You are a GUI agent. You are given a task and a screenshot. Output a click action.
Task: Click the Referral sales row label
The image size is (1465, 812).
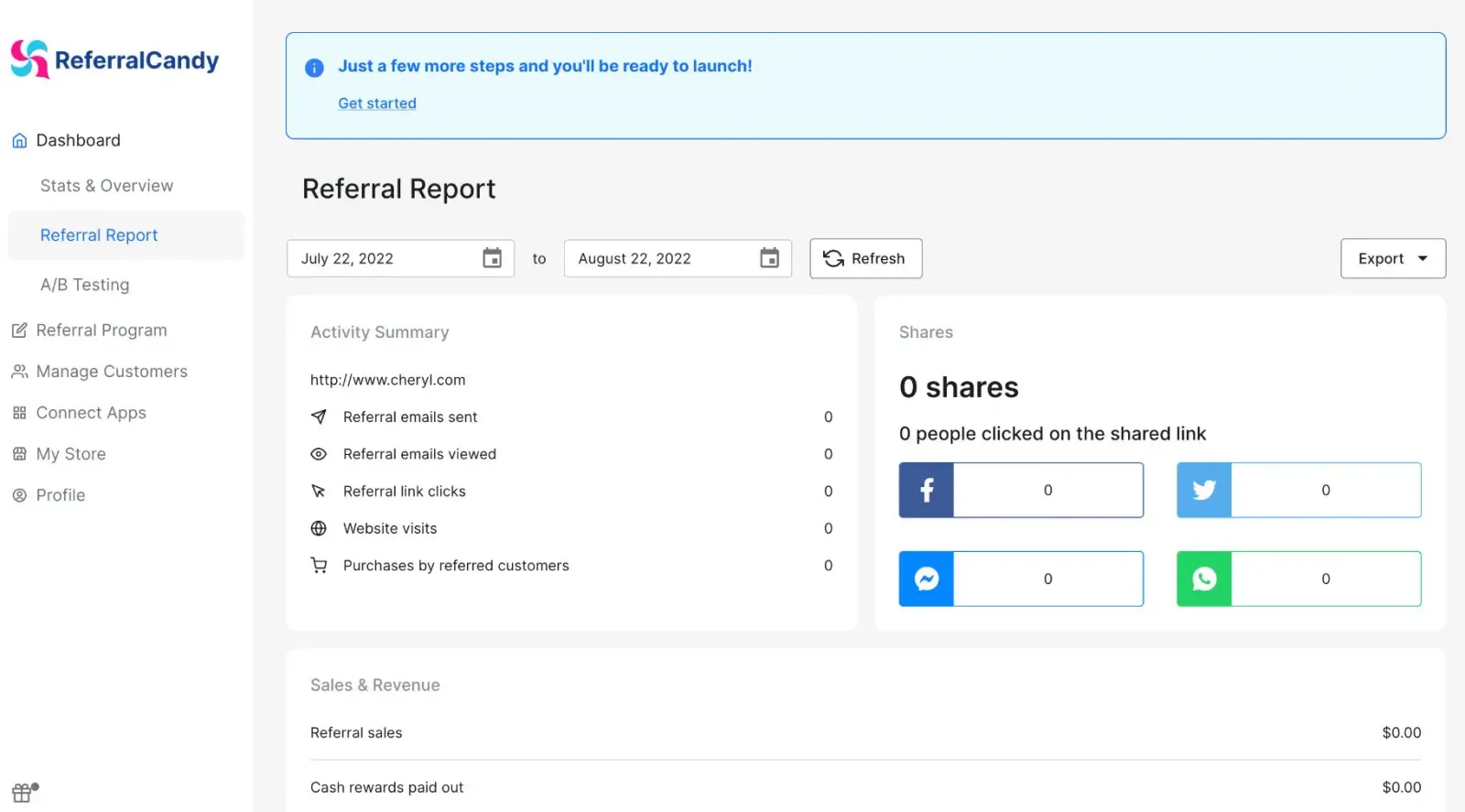coord(356,732)
